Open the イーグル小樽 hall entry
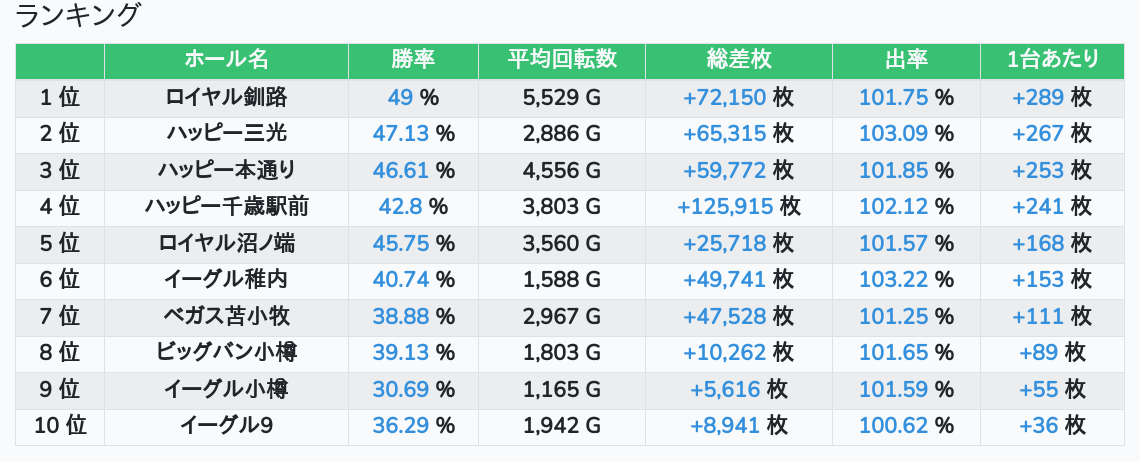 pyautogui.click(x=226, y=389)
